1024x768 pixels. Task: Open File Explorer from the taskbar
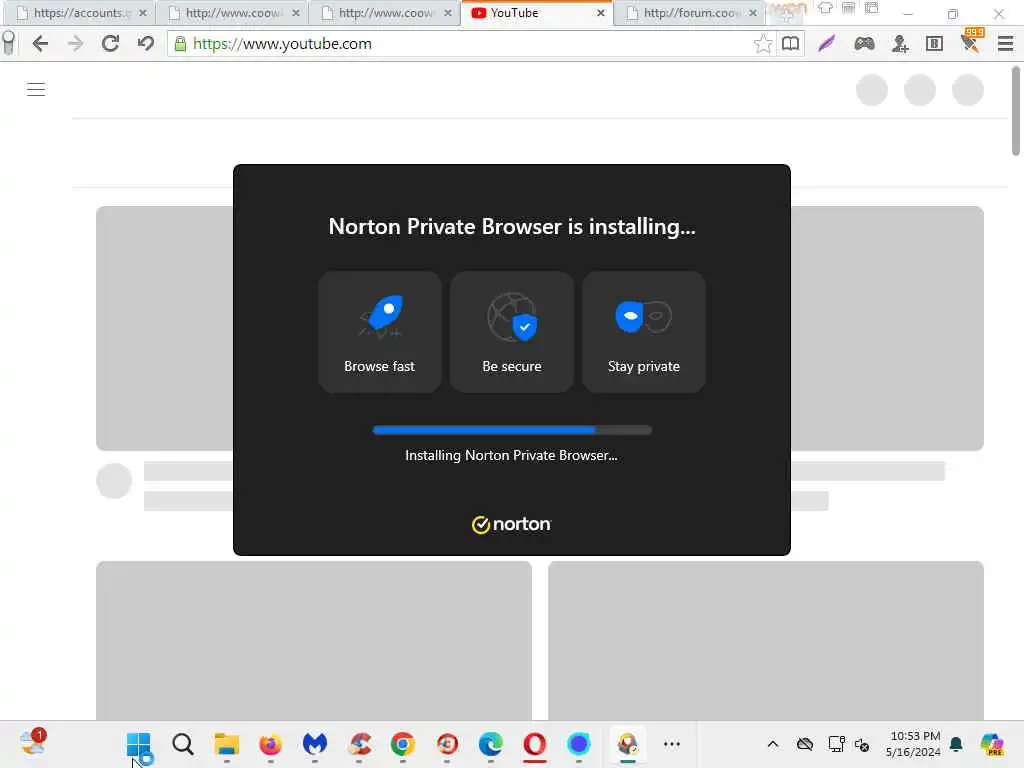click(227, 744)
